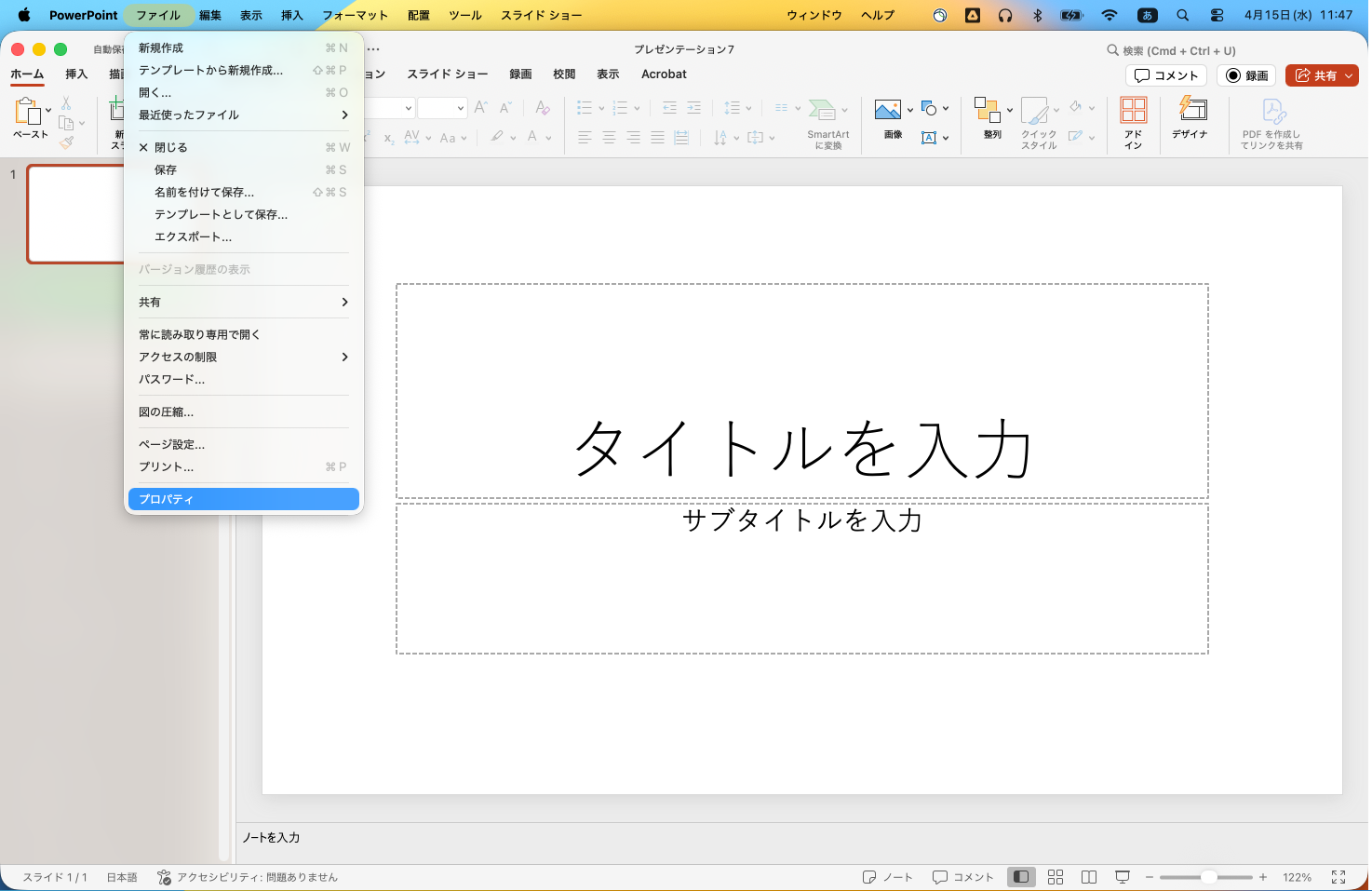This screenshot has width=1372, height=891.
Task: Click the Arrange (整列) icon
Action: pos(987,112)
